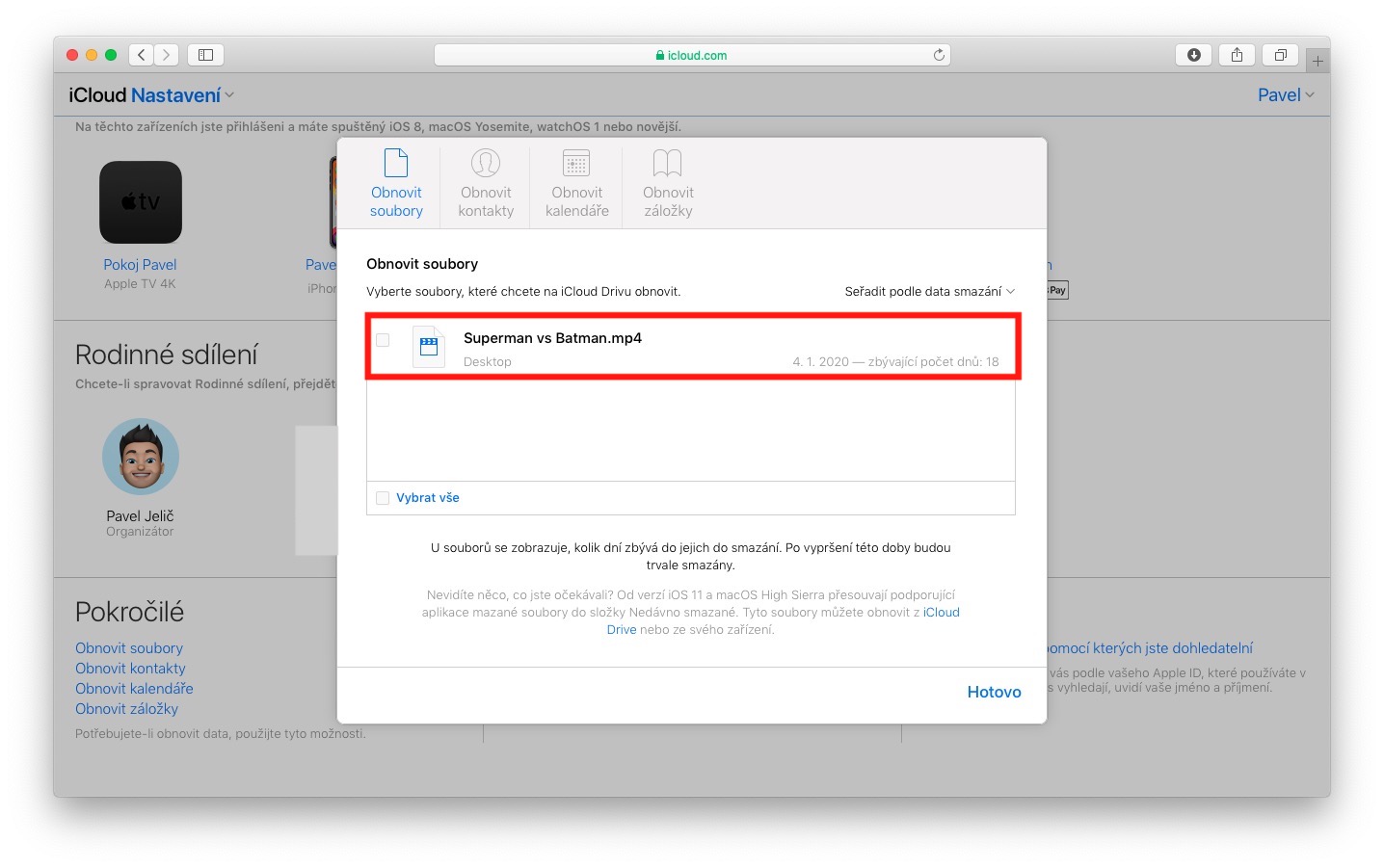Click the Obnovit kalendáře link under Pokročilé

[x=134, y=689]
